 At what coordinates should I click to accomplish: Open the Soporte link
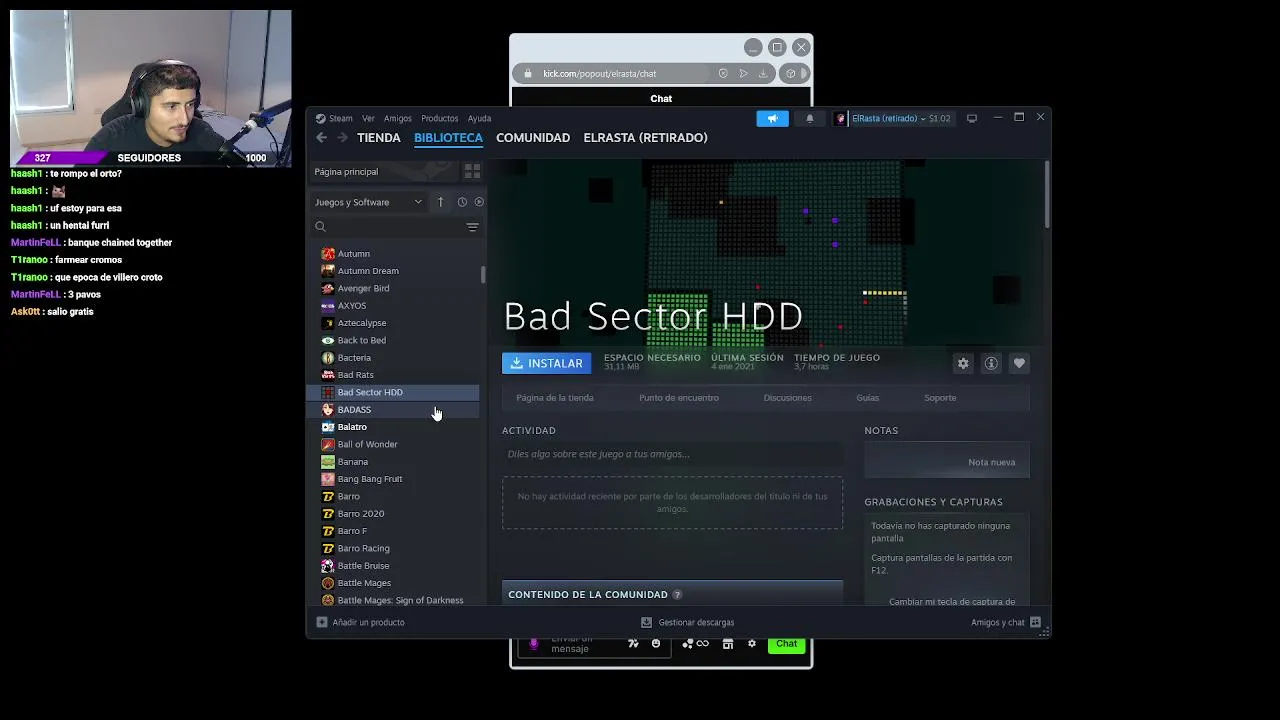pos(940,398)
